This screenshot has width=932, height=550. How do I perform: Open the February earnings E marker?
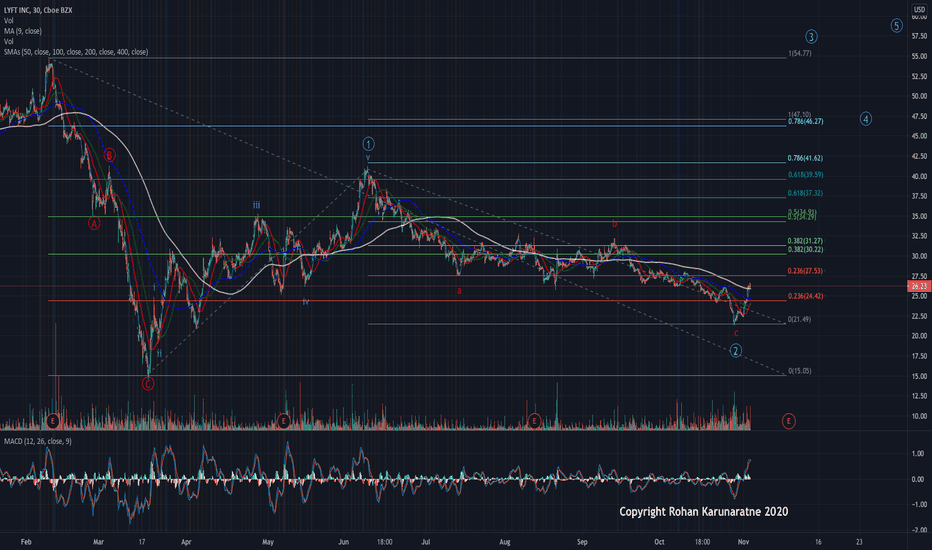click(x=53, y=421)
